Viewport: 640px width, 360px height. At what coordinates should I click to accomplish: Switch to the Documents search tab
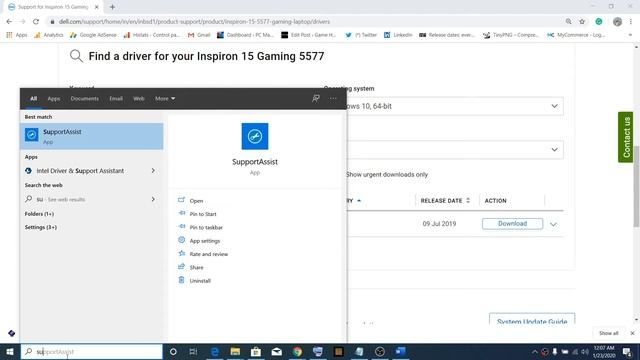tap(84, 98)
